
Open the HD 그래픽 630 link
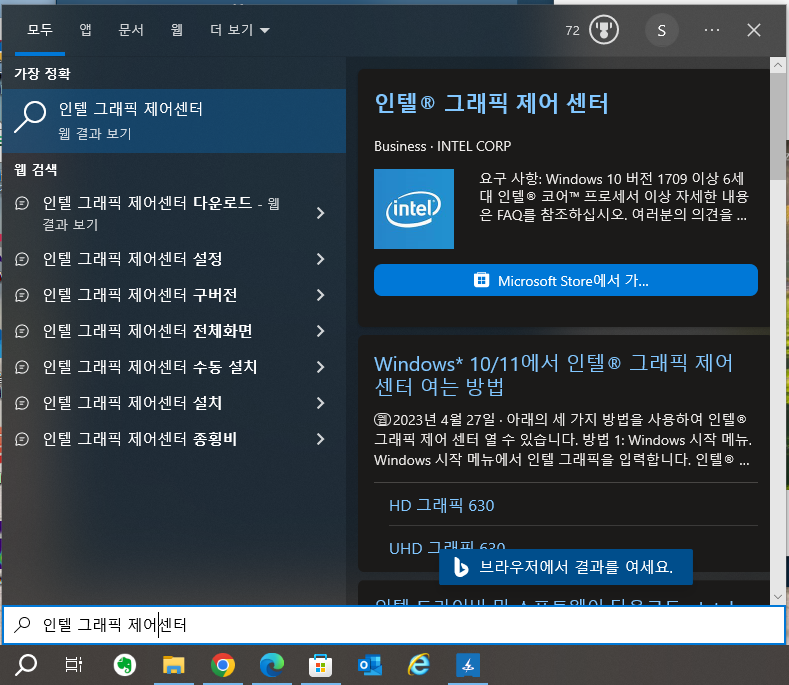441,505
